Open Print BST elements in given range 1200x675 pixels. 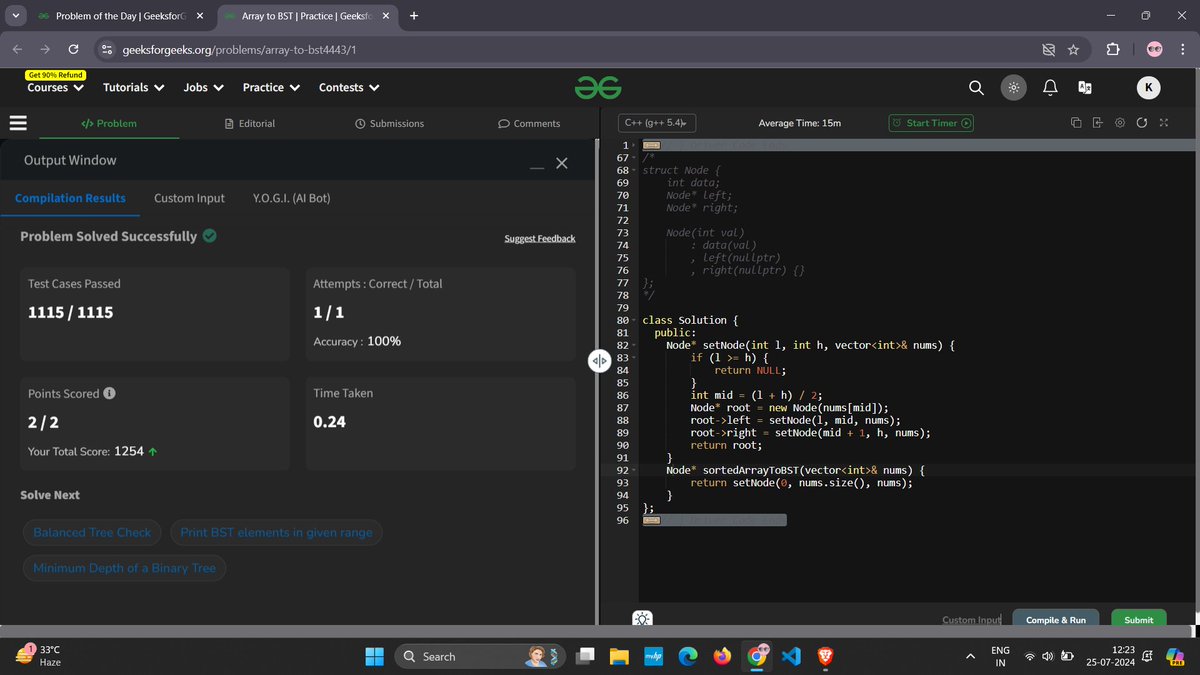(276, 532)
